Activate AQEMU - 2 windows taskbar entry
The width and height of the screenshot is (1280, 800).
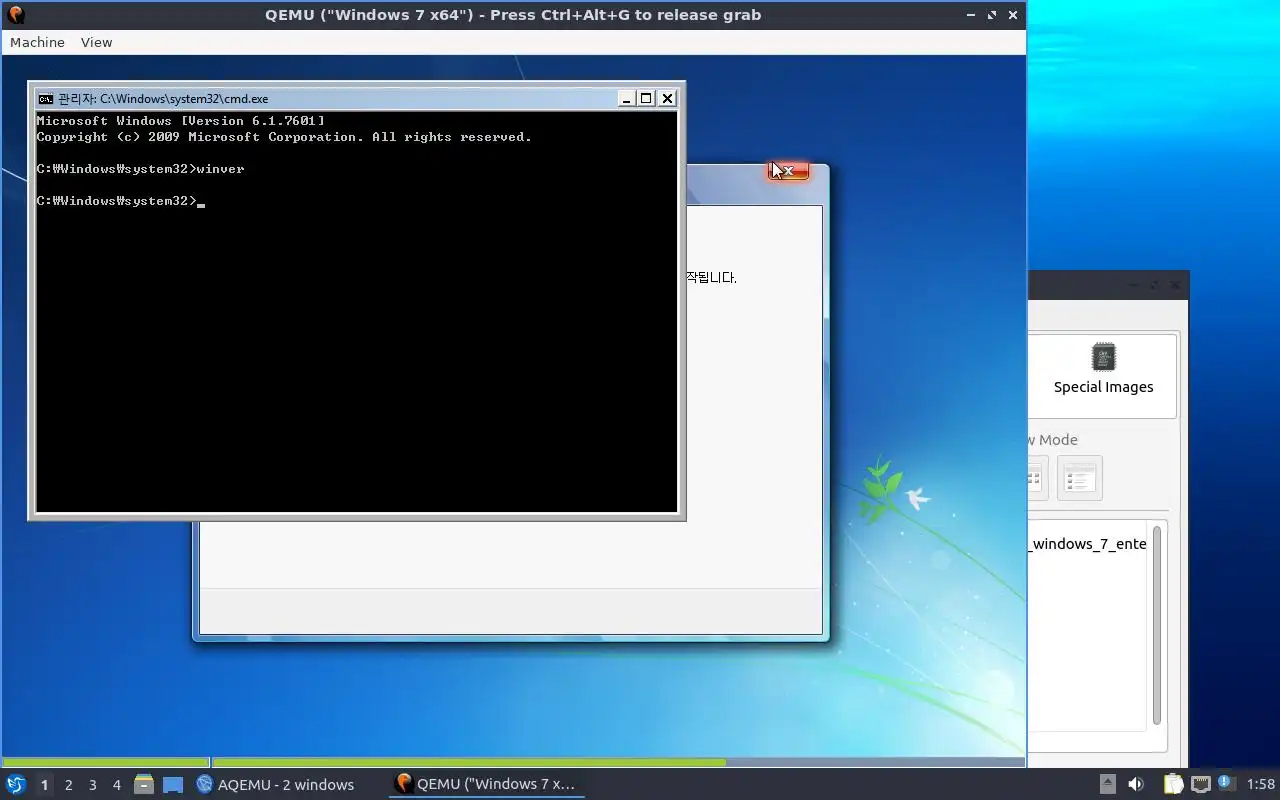pos(276,784)
